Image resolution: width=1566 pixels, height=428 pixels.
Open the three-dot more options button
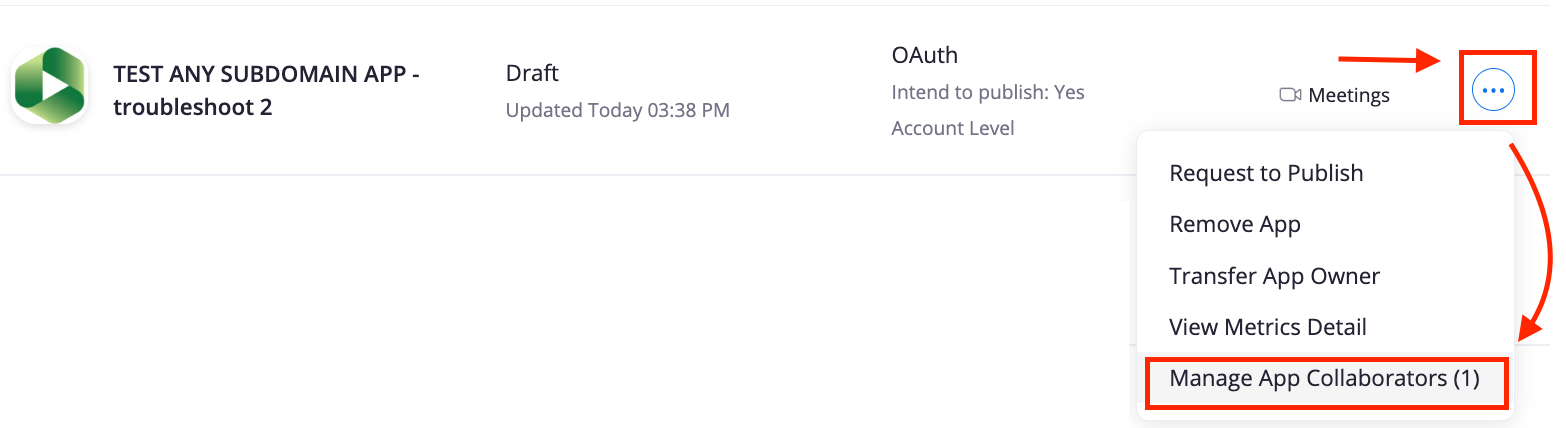(1493, 91)
